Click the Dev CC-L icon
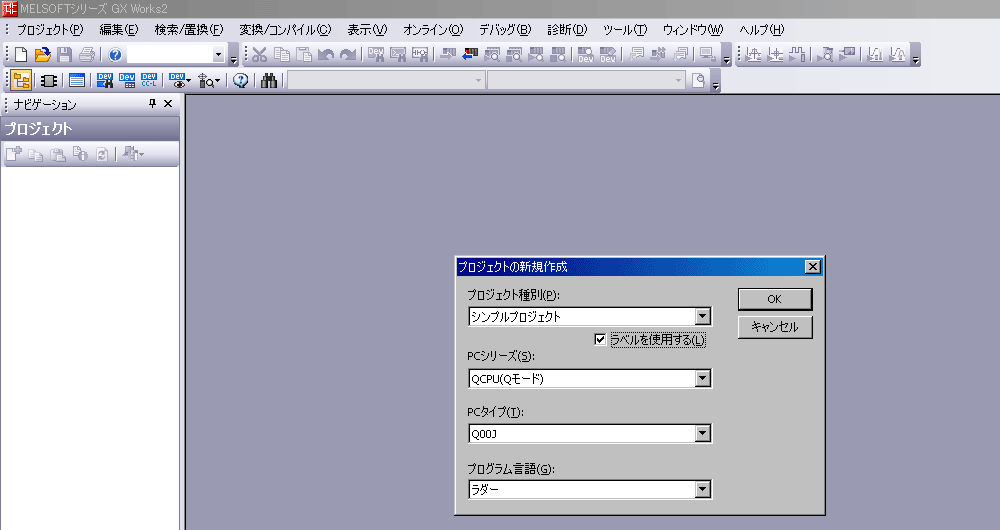Viewport: 1000px width, 530px height. [x=149, y=80]
